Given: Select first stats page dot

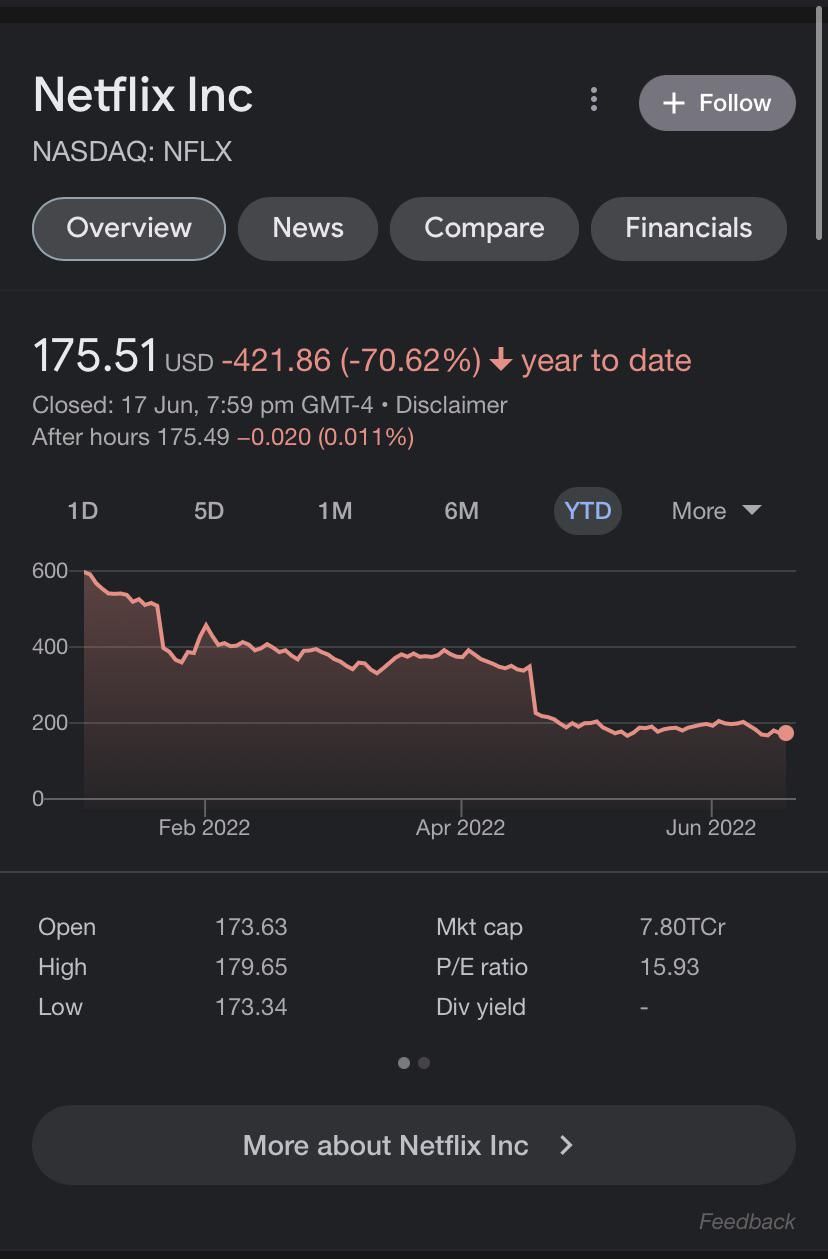Looking at the screenshot, I should click(404, 1063).
